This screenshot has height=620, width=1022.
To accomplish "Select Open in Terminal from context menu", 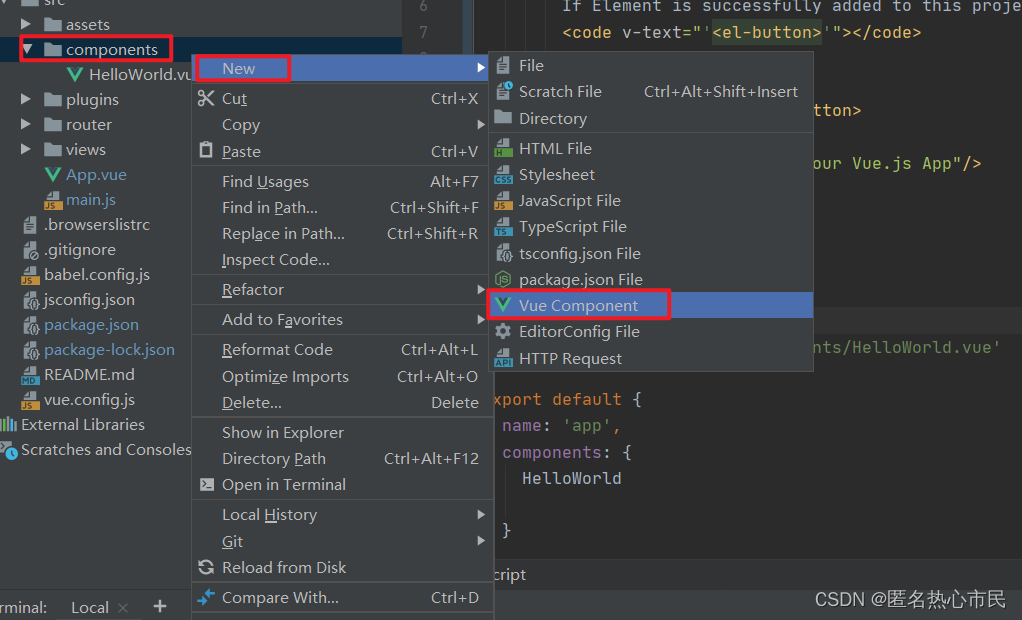I will point(284,484).
